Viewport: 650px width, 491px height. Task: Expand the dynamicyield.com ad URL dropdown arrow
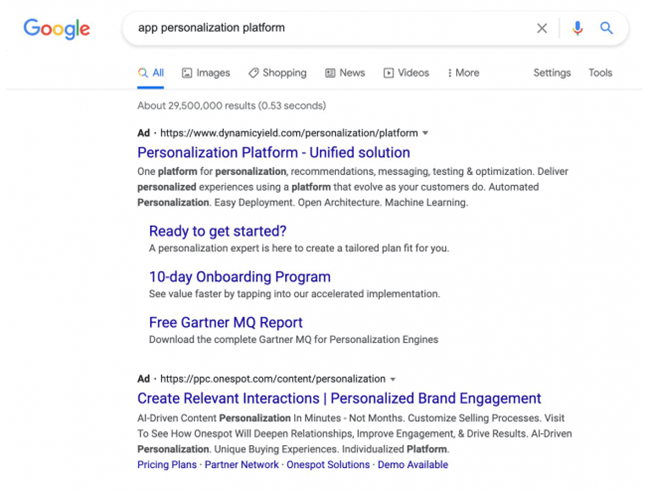[x=426, y=133]
